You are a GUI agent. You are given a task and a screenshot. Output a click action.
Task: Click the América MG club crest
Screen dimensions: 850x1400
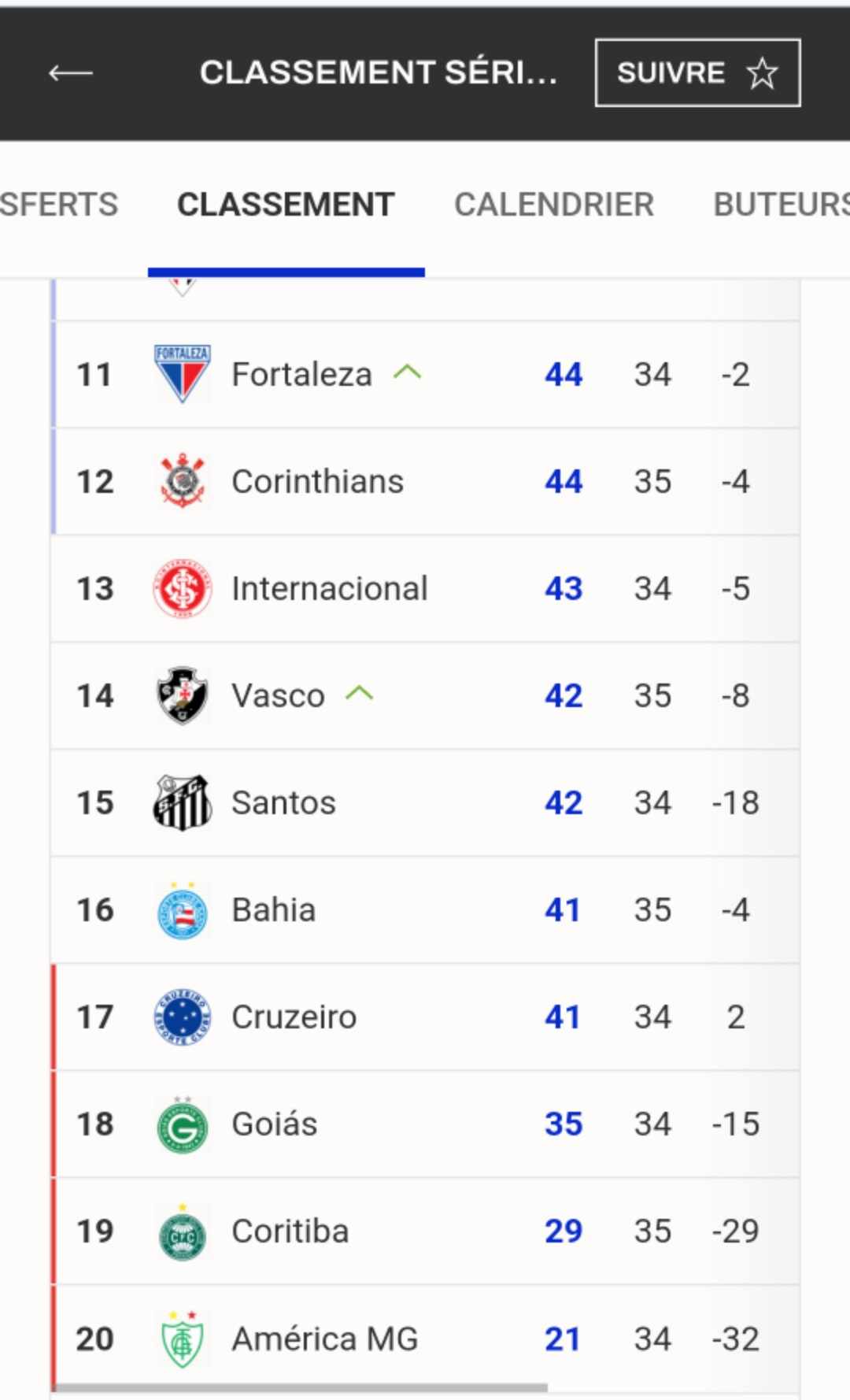coord(182,1339)
